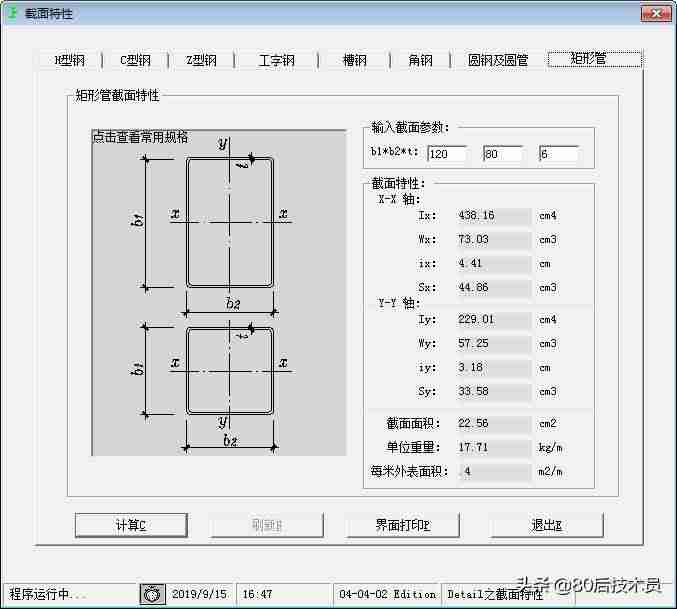Screen dimensions: 677x609
Task: Focus the t thickness field with 6
Action: (x=559, y=154)
